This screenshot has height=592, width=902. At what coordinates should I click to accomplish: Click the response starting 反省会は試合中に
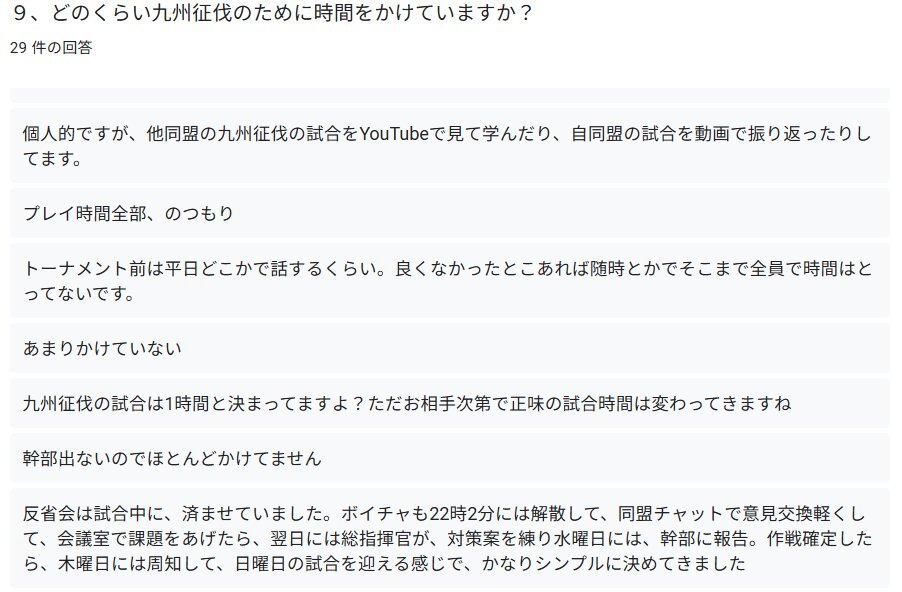pyautogui.click(x=450, y=538)
